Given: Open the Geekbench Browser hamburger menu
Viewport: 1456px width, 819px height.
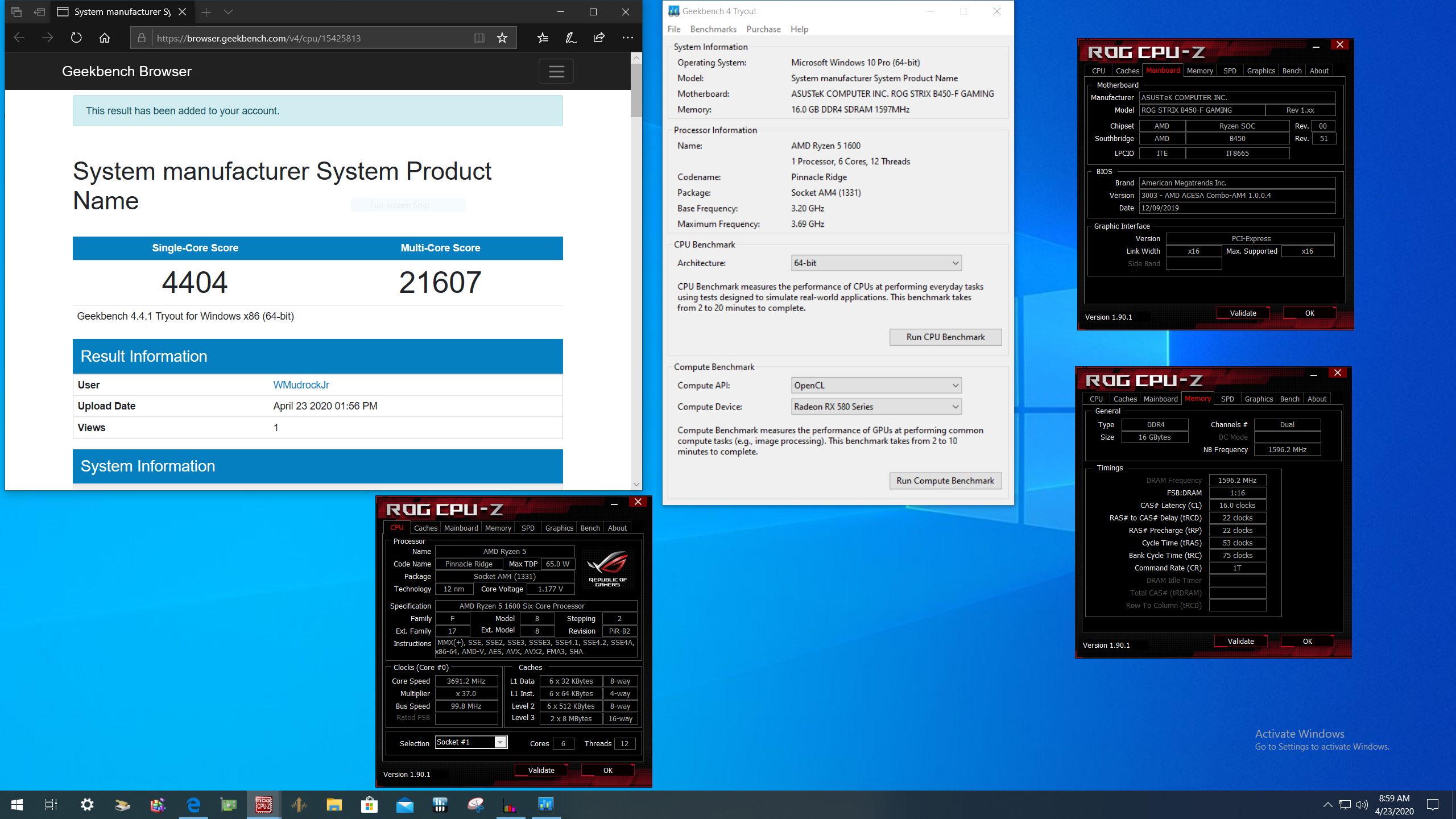Looking at the screenshot, I should pyautogui.click(x=556, y=72).
